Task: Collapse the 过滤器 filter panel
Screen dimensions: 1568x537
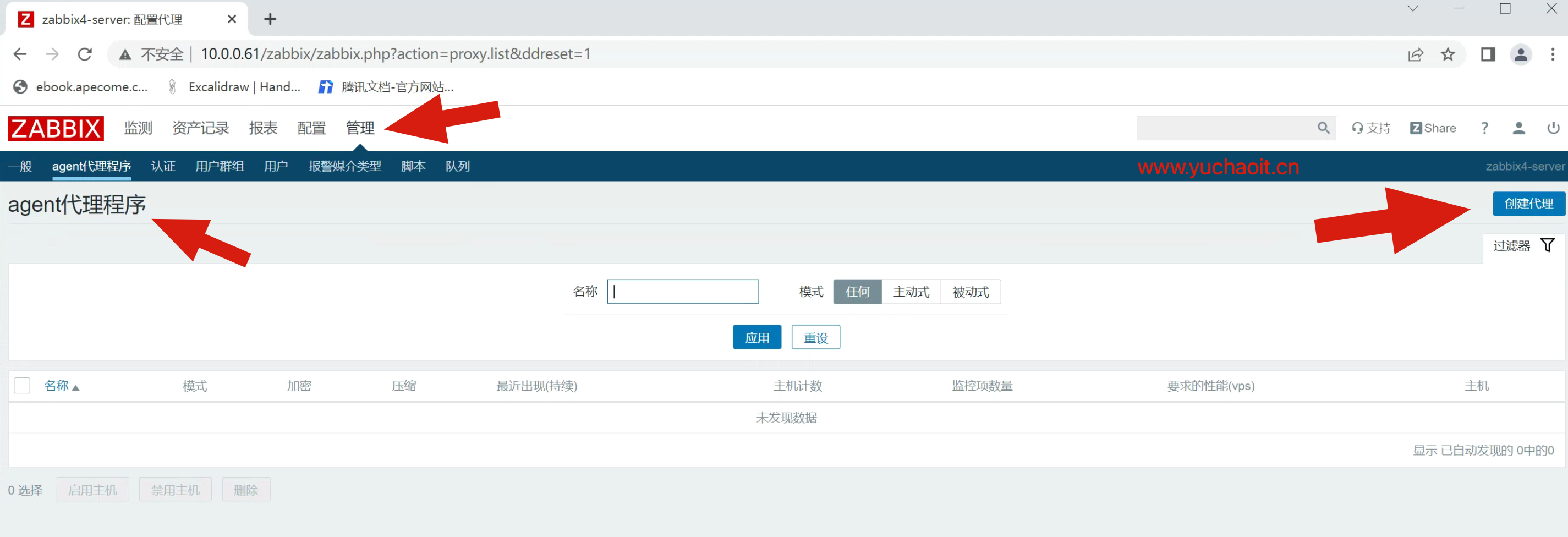Action: (x=1523, y=245)
